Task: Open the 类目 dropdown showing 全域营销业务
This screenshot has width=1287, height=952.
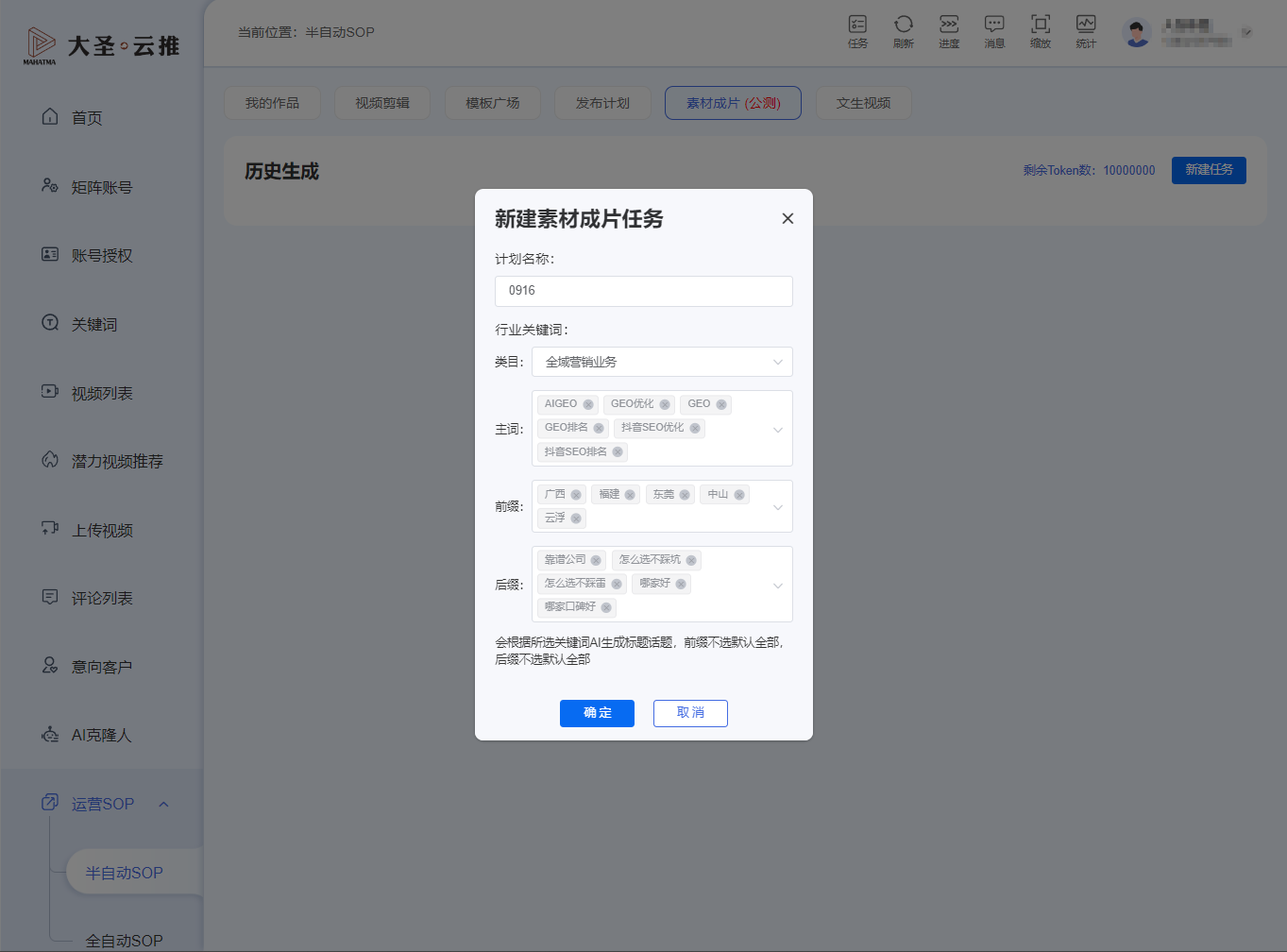Action: (662, 362)
